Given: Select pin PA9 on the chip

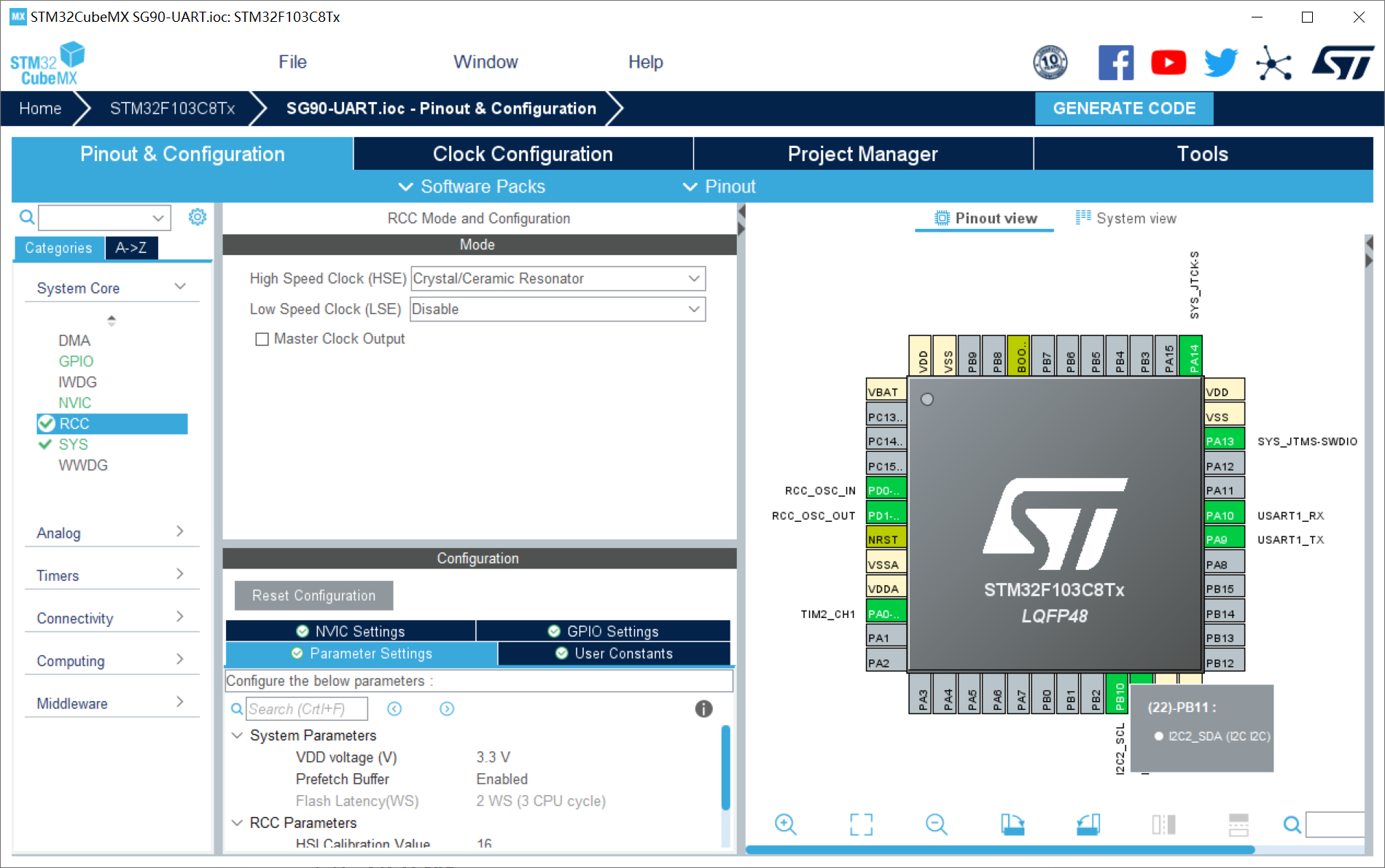Looking at the screenshot, I should point(1224,539).
